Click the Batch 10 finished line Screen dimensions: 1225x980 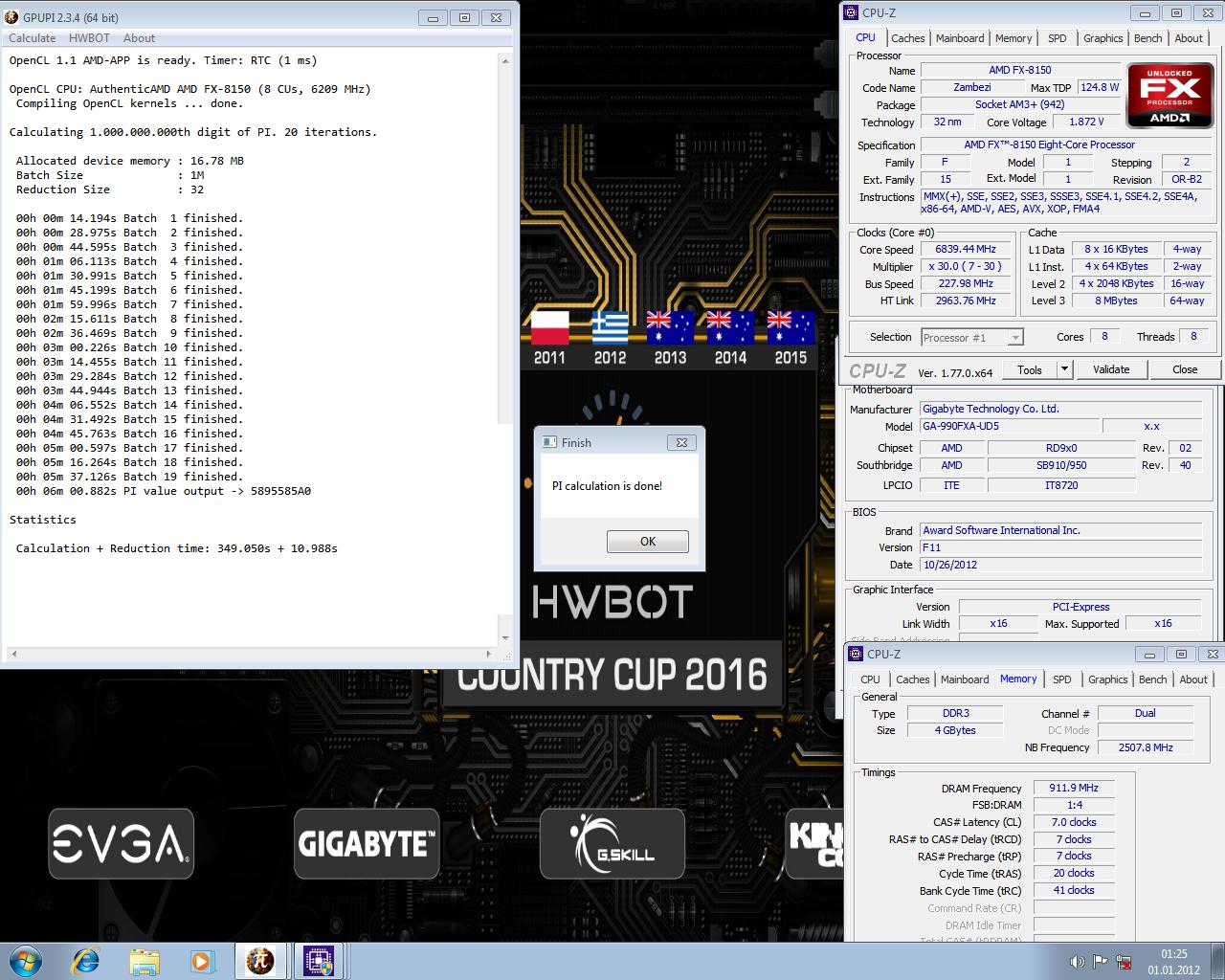129,347
